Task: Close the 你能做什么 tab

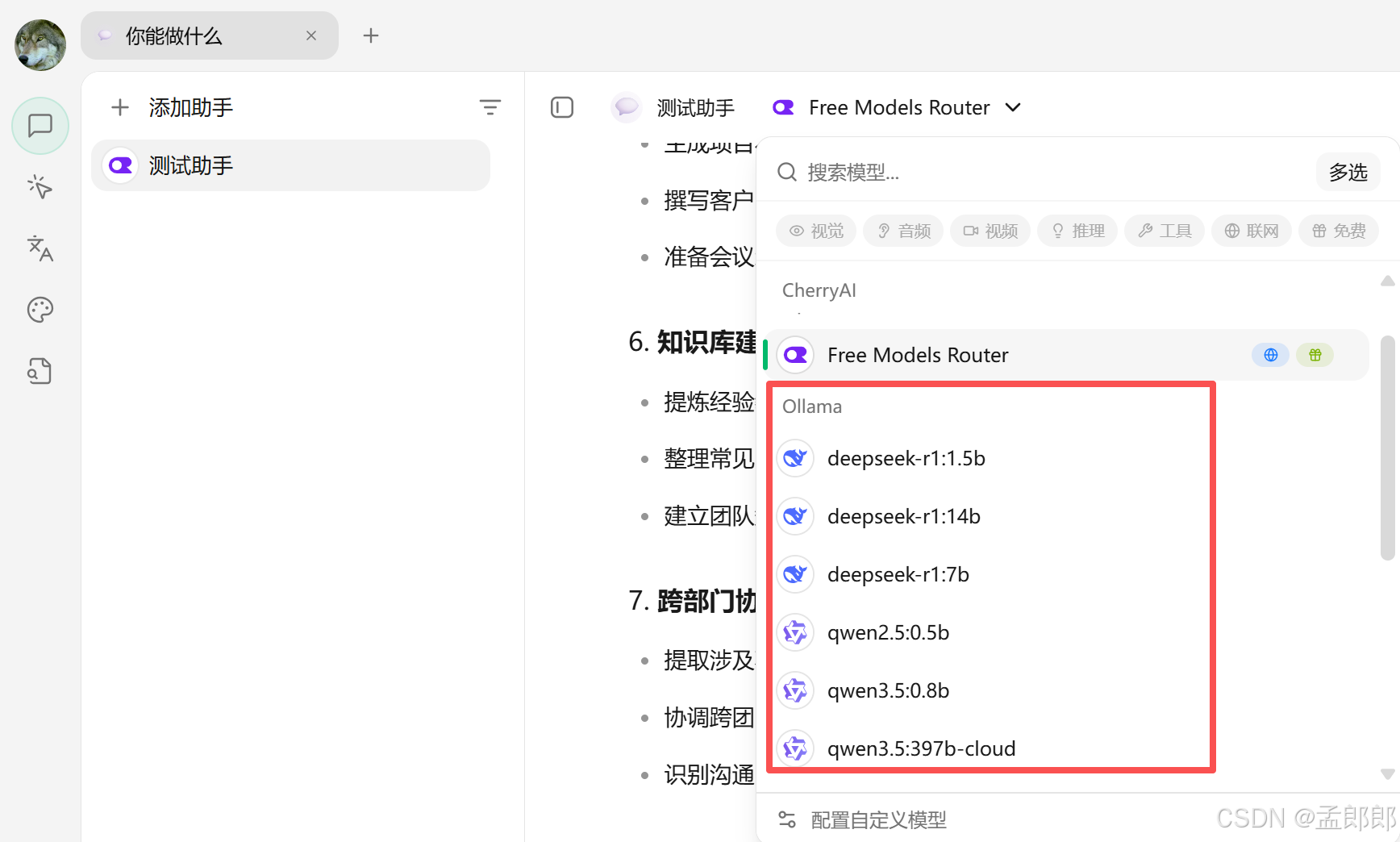Action: pos(311,35)
